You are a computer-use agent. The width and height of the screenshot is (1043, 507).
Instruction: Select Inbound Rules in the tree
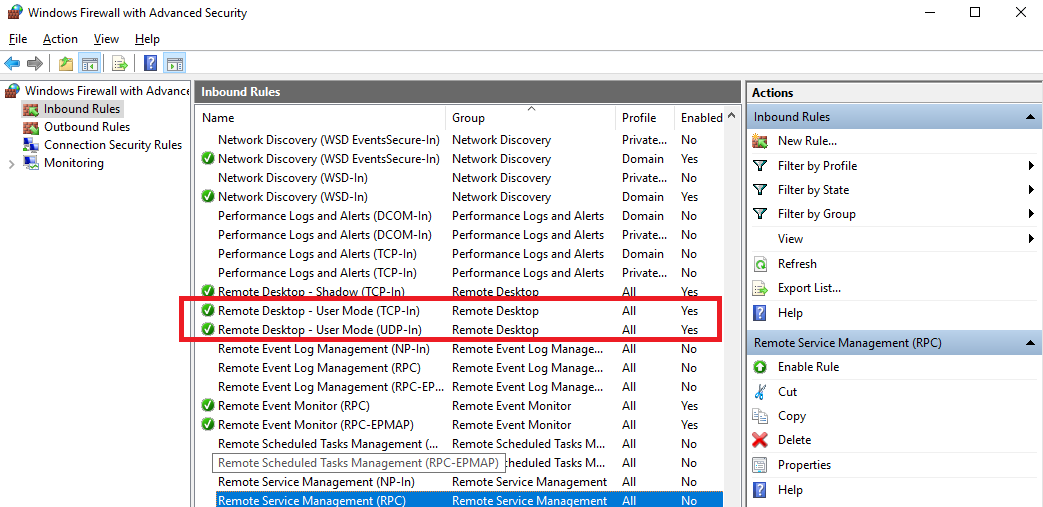(82, 108)
